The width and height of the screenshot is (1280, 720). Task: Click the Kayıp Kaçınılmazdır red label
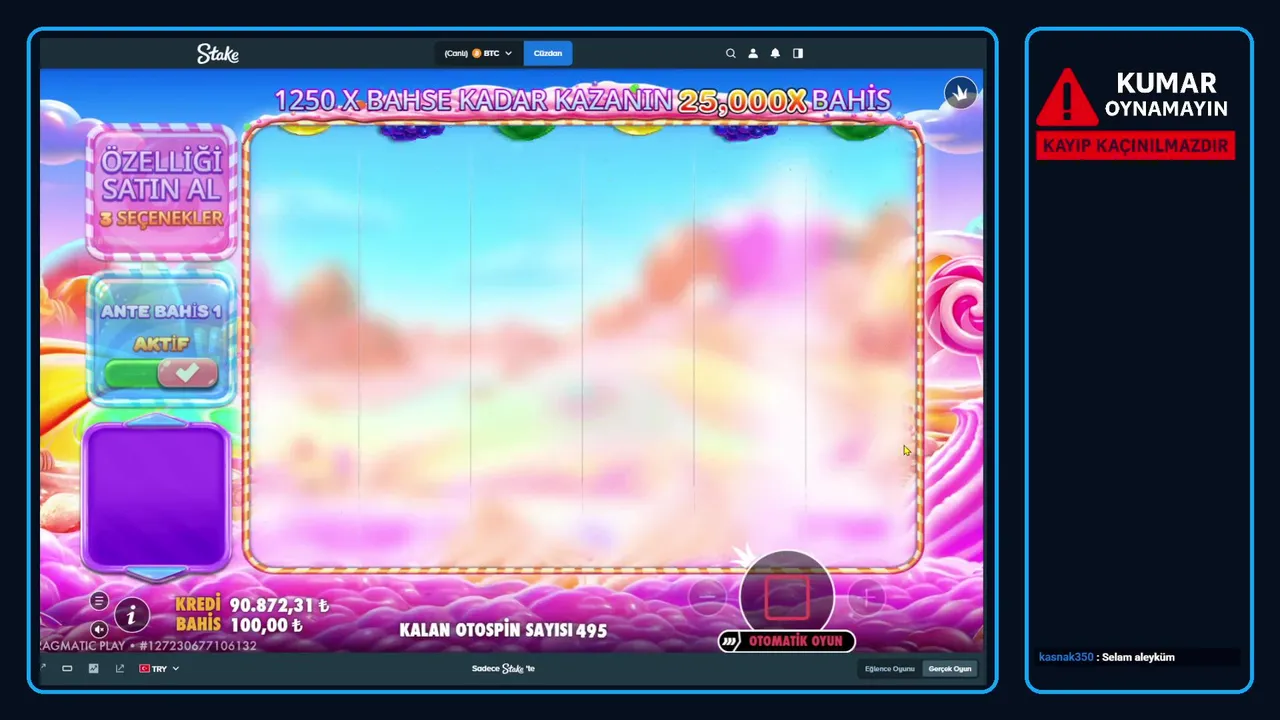point(1135,146)
